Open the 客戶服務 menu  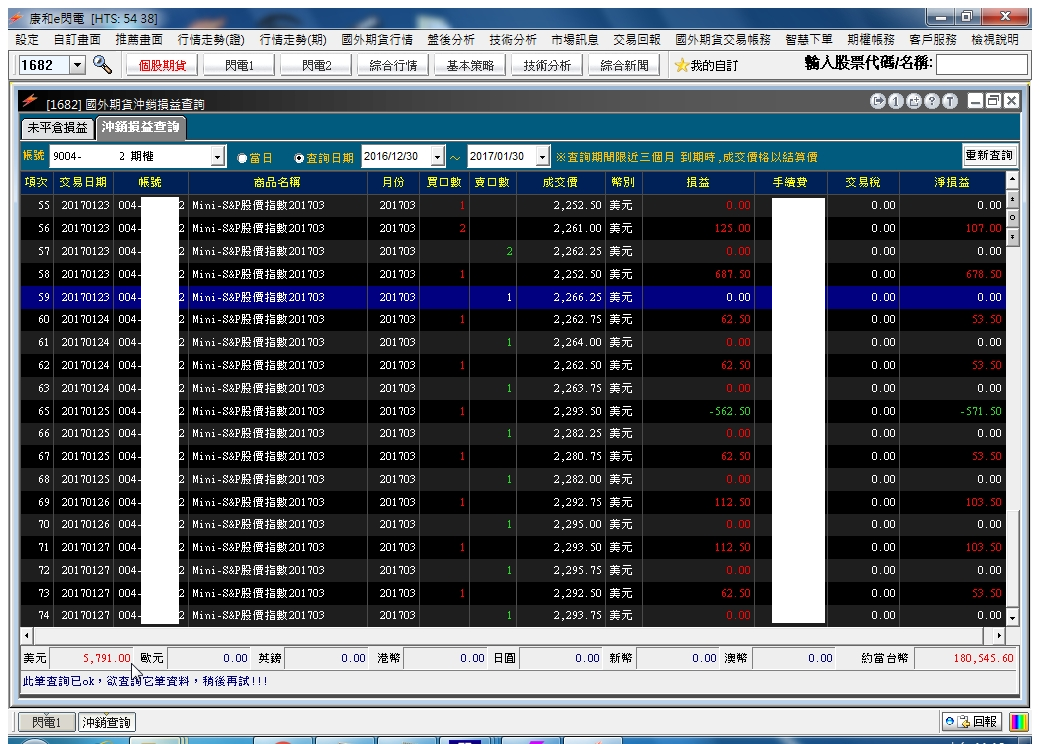933,40
